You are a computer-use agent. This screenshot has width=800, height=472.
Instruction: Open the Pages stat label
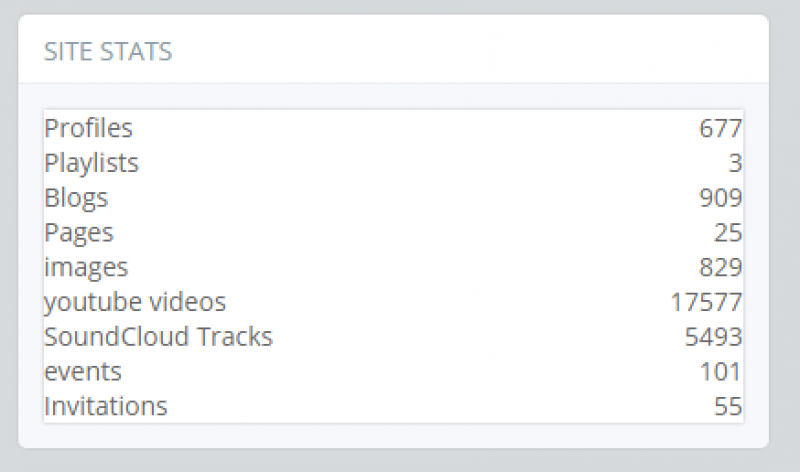click(x=79, y=233)
